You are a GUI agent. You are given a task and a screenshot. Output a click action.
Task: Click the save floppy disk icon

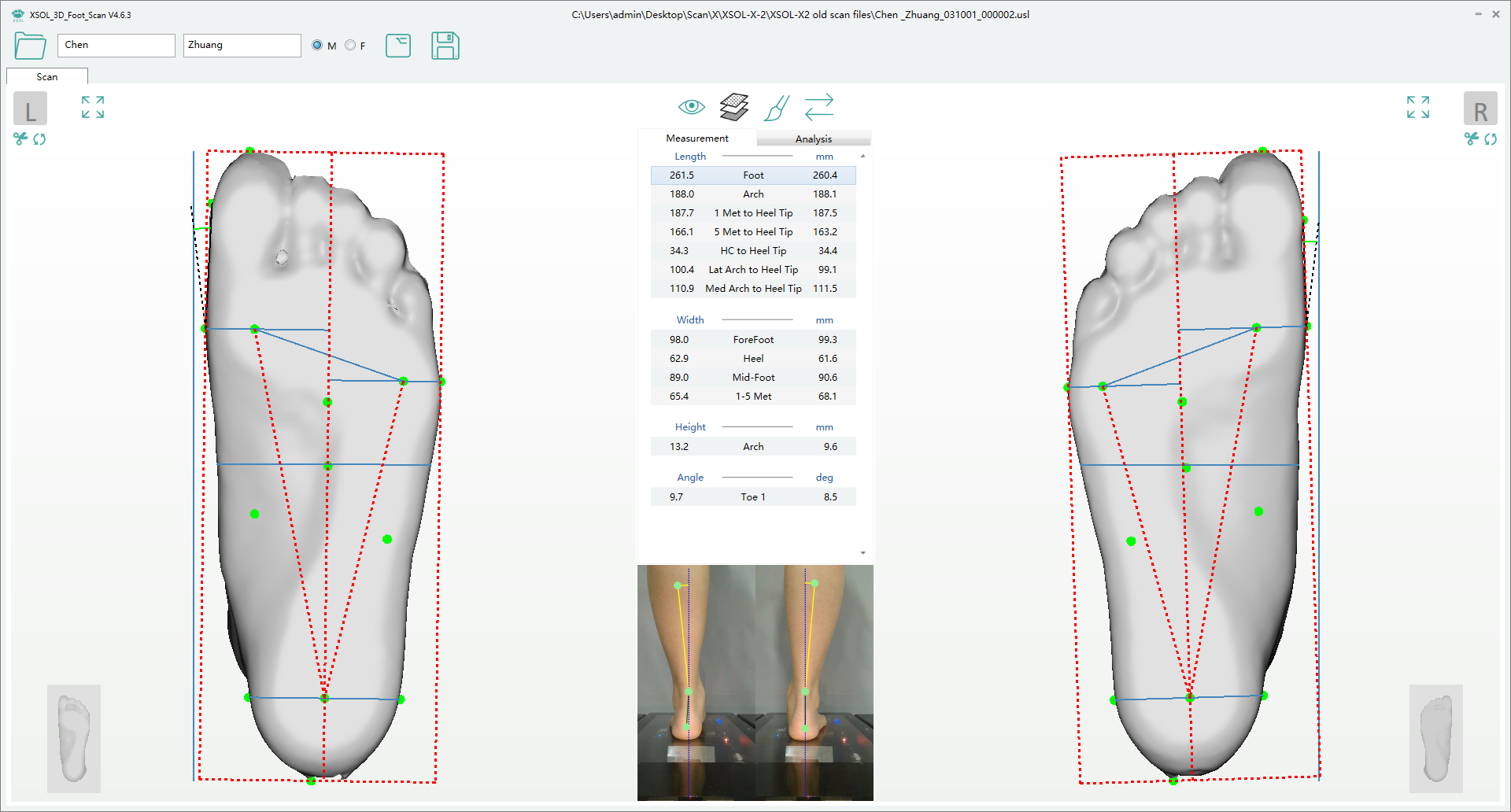(x=445, y=46)
